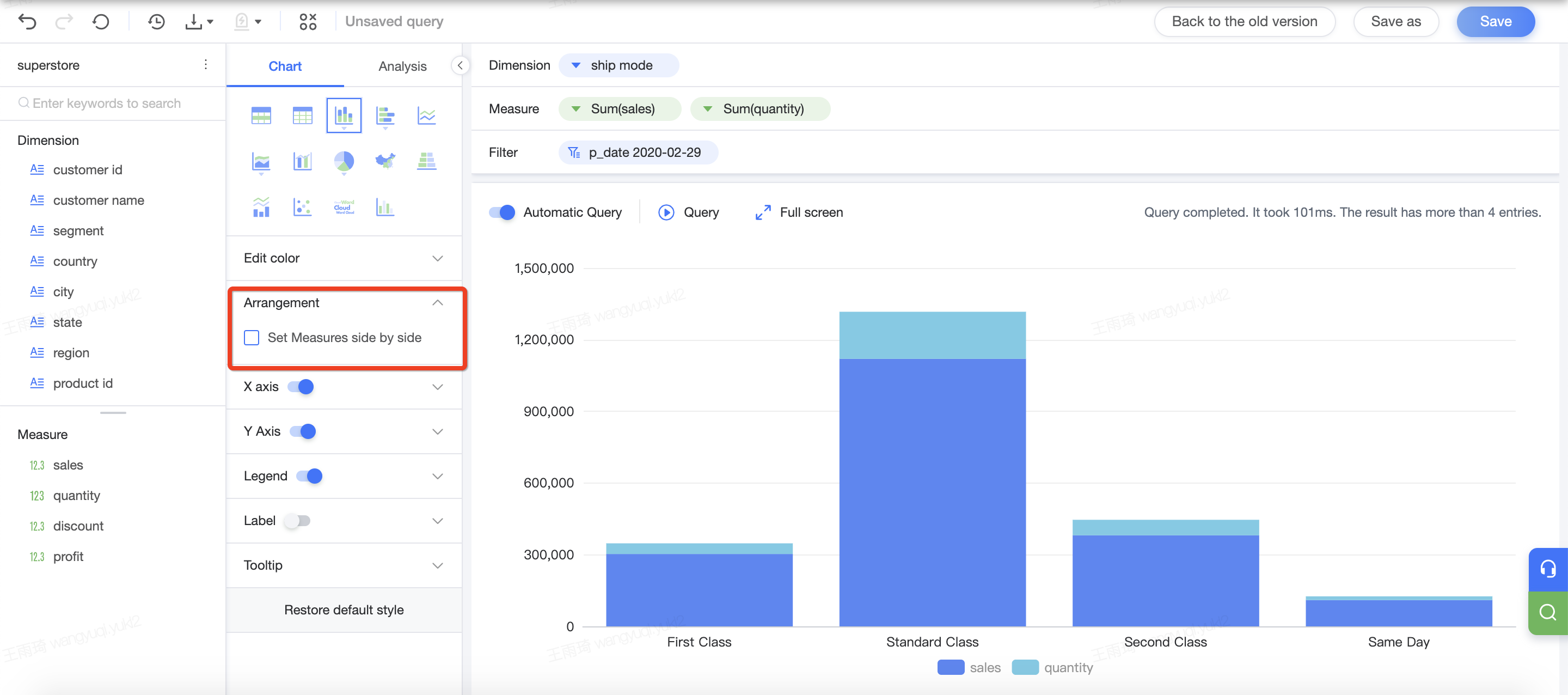Select the pivot table chart type
This screenshot has height=695, width=1568.
click(261, 115)
